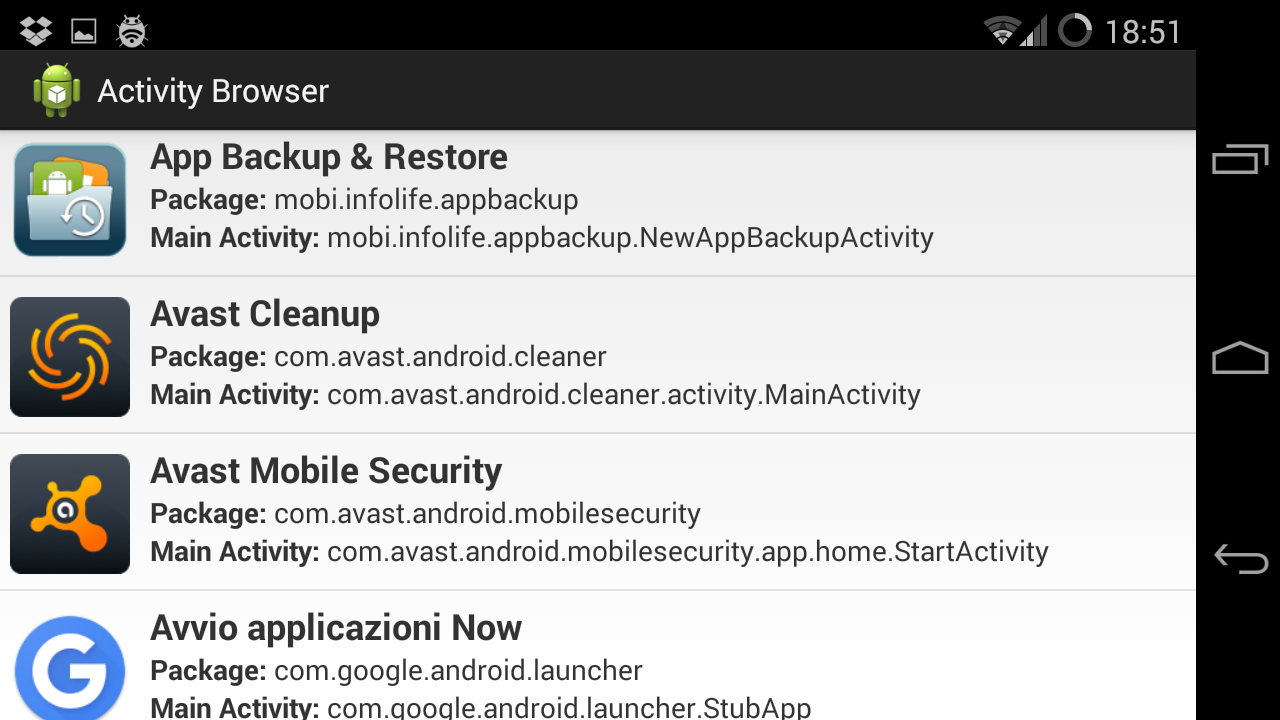The image size is (1280, 720).
Task: Select the Avast Mobile Security entry title
Action: click(326, 471)
